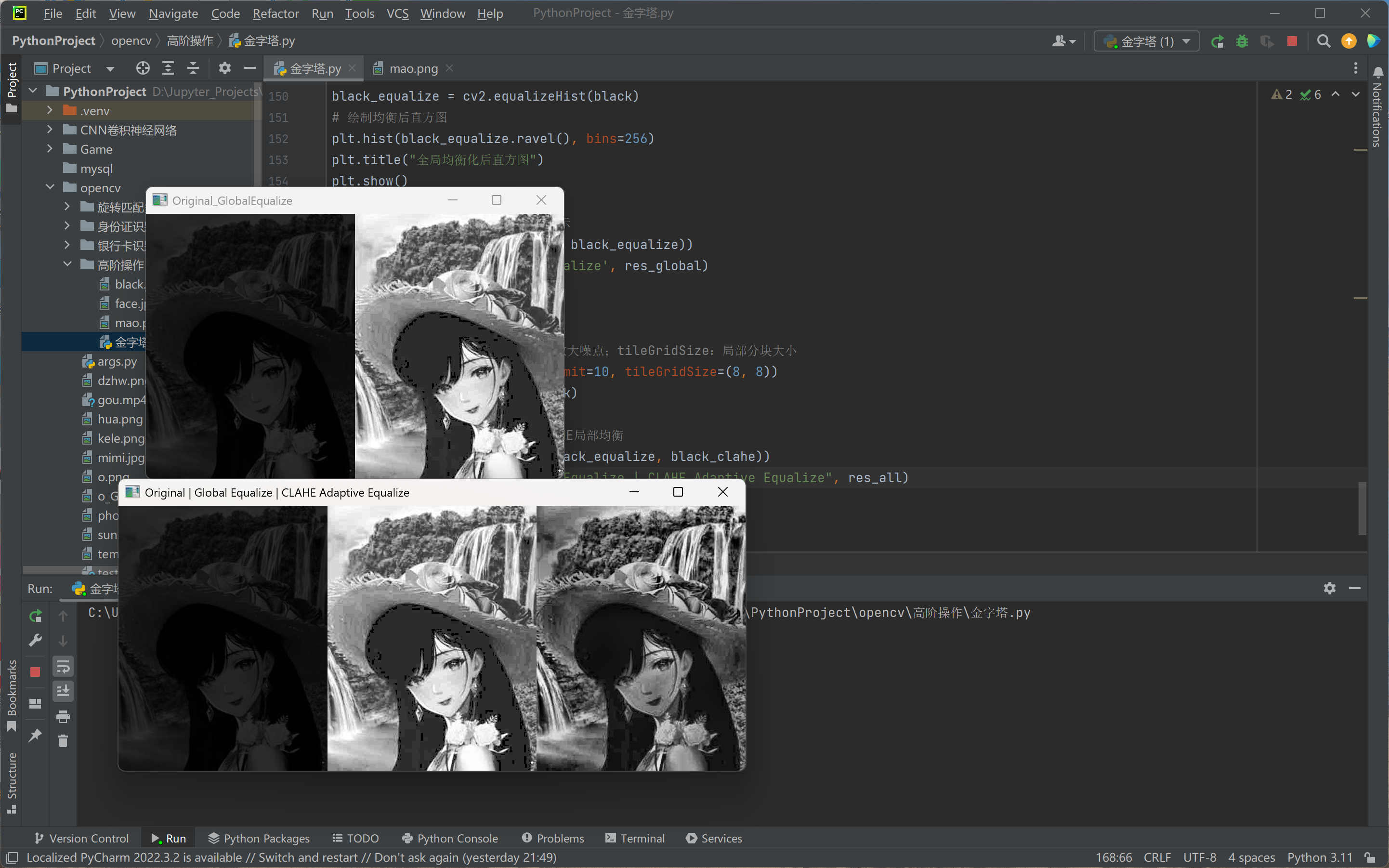Click the Rerun green arrow in top toolbar
The height and width of the screenshot is (868, 1389).
click(1217, 41)
